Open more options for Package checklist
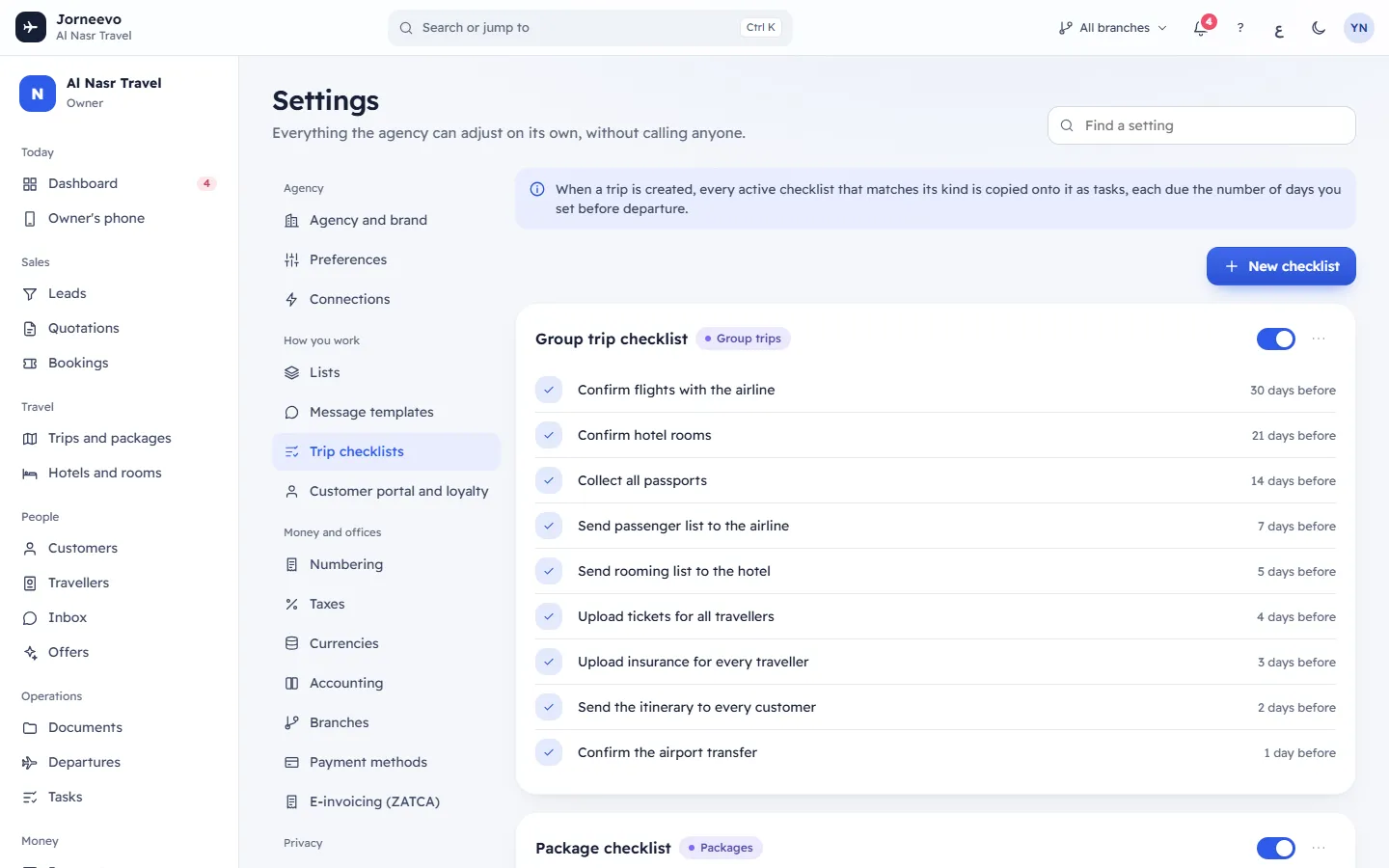Viewport: 1389px width, 868px height. [1319, 848]
